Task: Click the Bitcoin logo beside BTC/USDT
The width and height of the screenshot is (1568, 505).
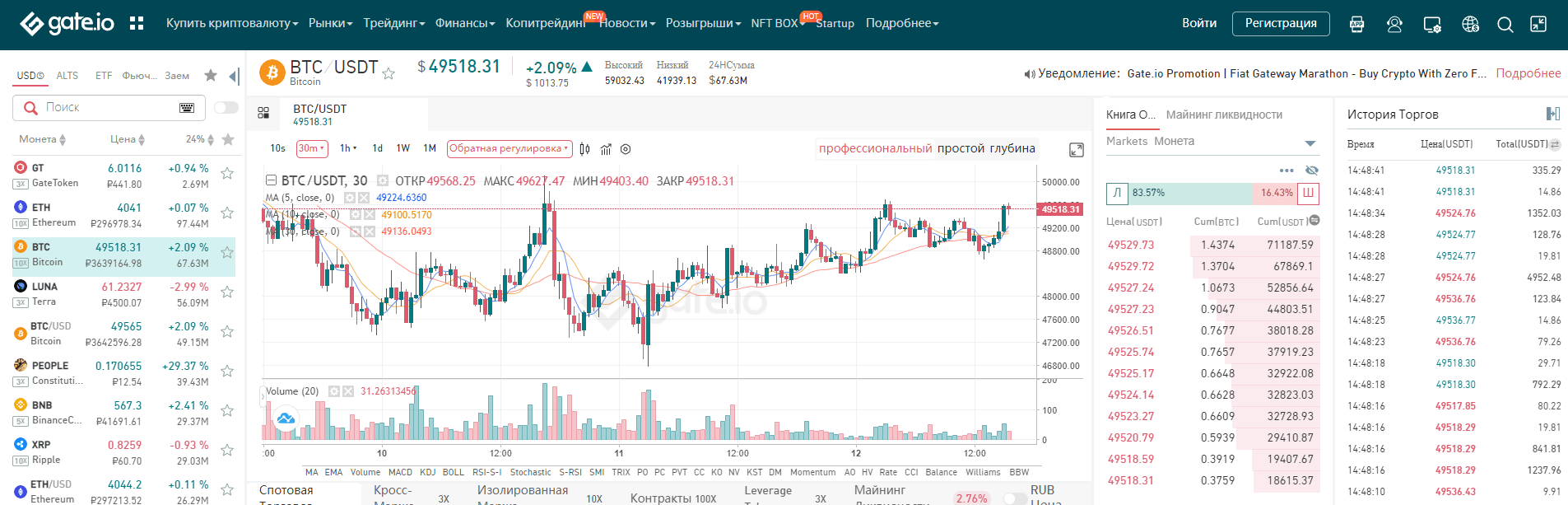Action: pos(272,72)
